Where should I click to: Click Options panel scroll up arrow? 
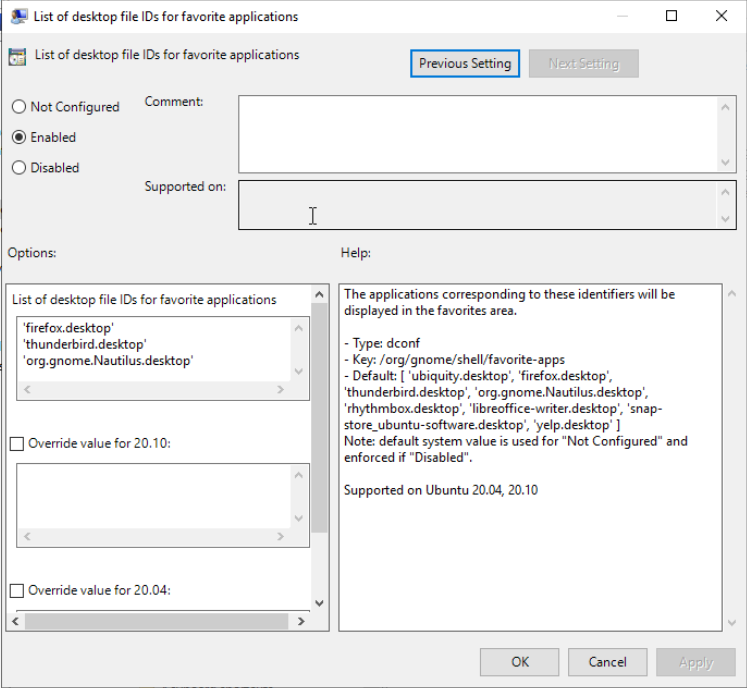pyautogui.click(x=319, y=294)
